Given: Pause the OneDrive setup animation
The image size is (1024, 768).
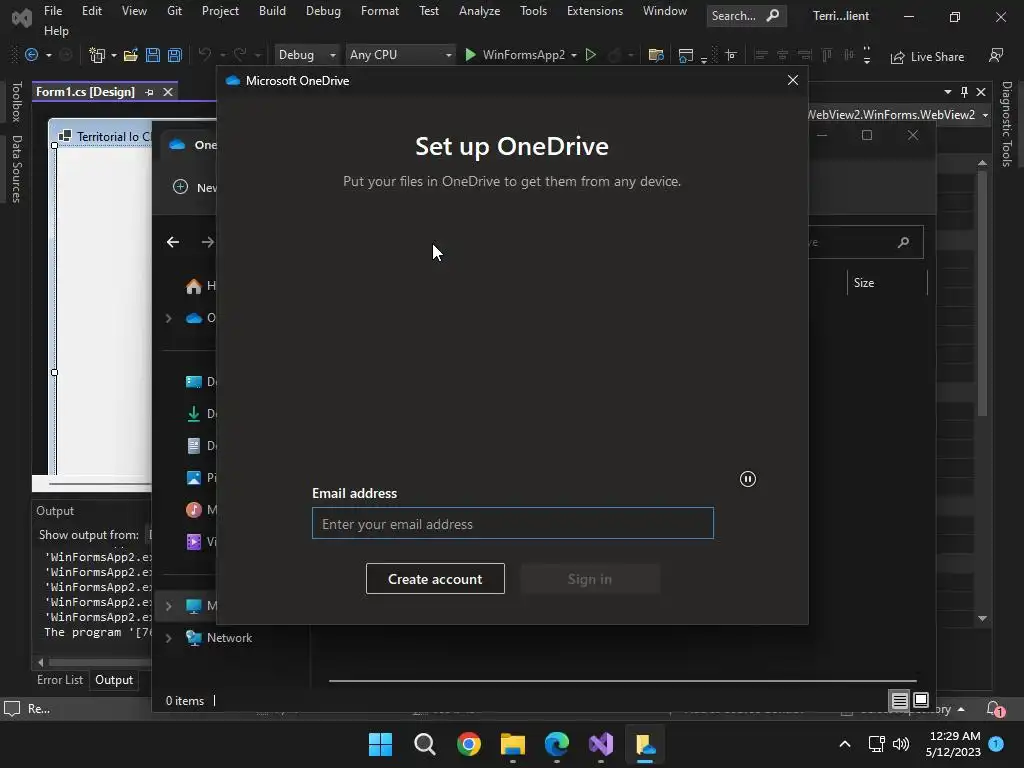Looking at the screenshot, I should (x=748, y=479).
